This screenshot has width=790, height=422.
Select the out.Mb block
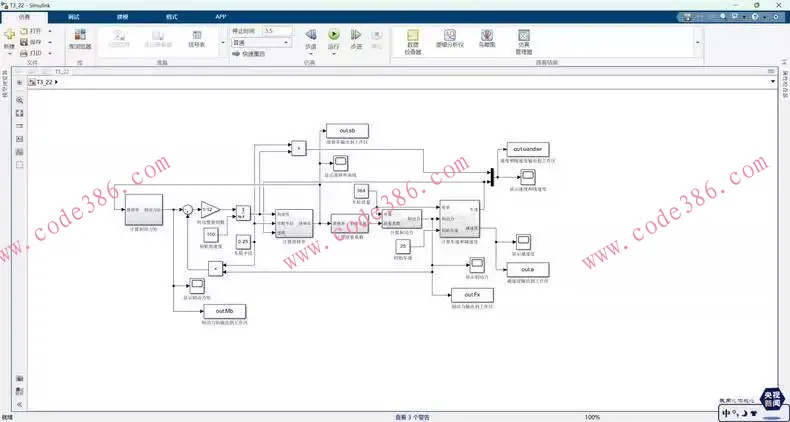224,312
